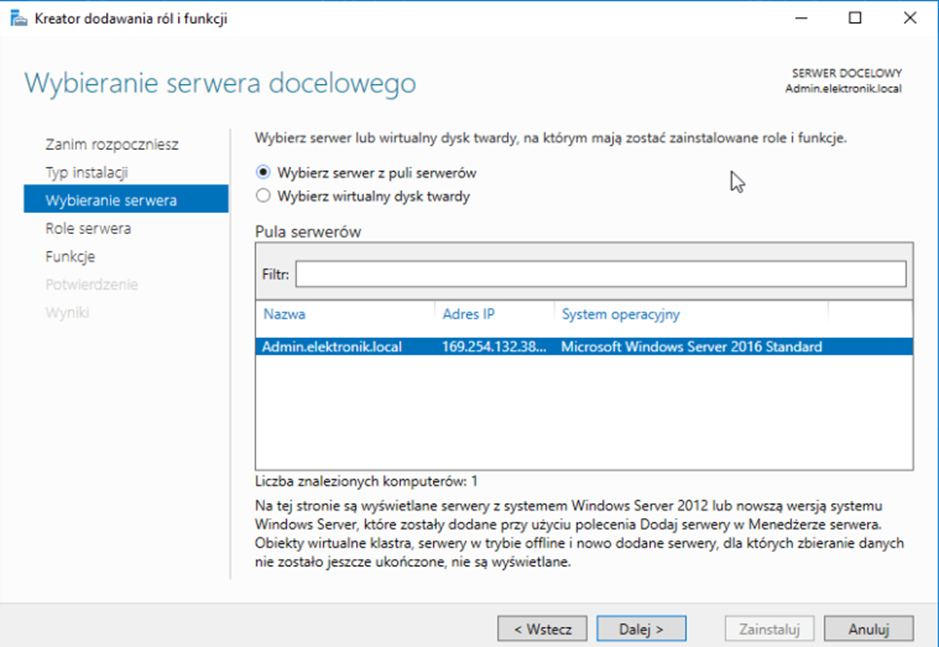Image resolution: width=939 pixels, height=647 pixels.
Task: Open 'Zanim rozpoczniesz' wizard step
Action: pyautogui.click(x=112, y=144)
